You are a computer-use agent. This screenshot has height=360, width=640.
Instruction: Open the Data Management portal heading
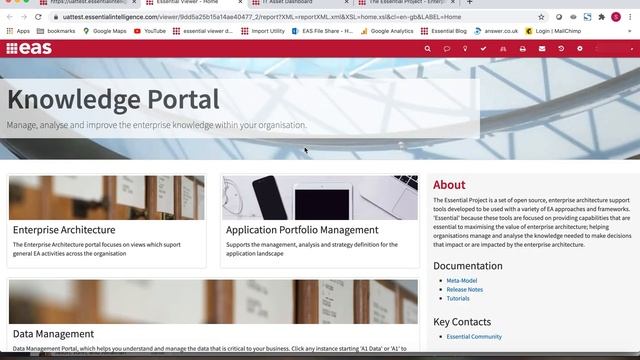(x=53, y=334)
